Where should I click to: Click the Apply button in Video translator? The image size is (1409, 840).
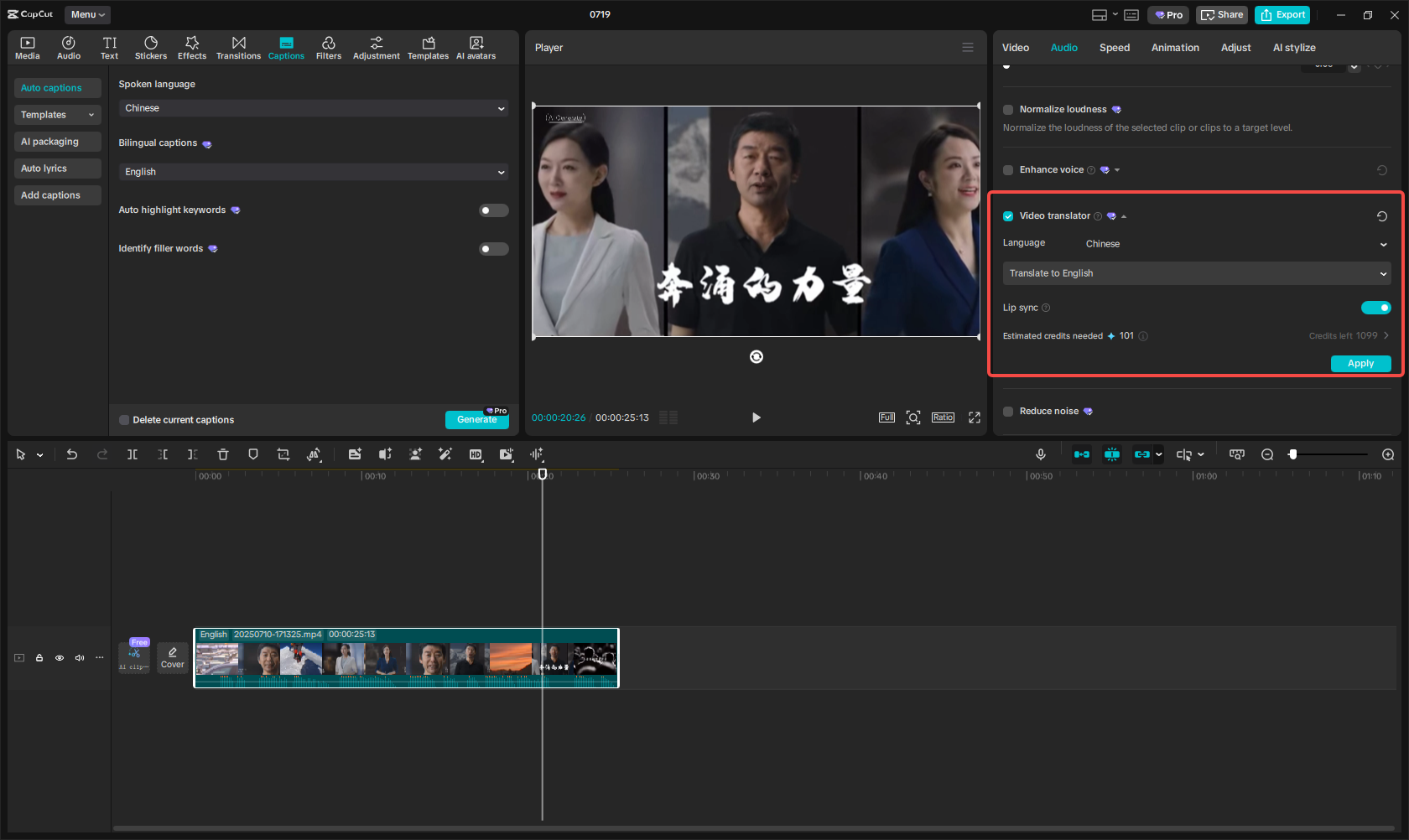coord(1360,363)
